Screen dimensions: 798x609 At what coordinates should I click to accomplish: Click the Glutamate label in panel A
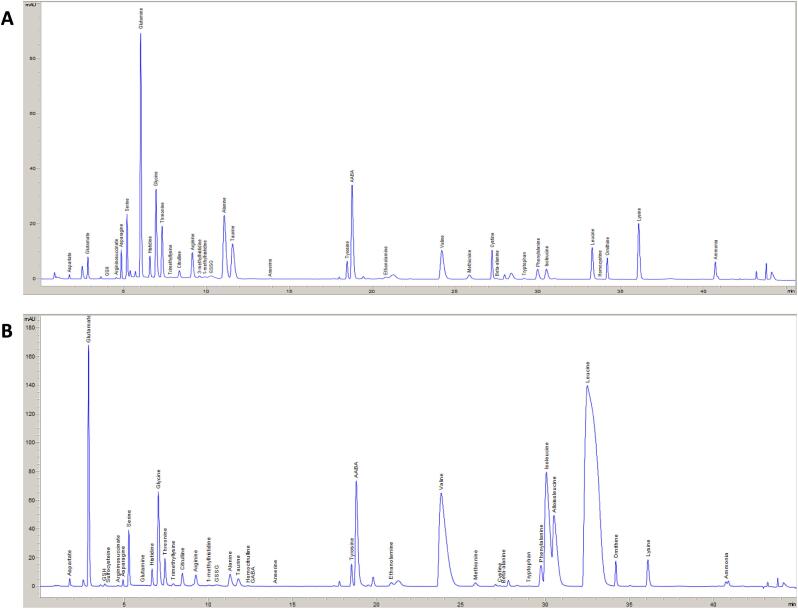(88, 244)
